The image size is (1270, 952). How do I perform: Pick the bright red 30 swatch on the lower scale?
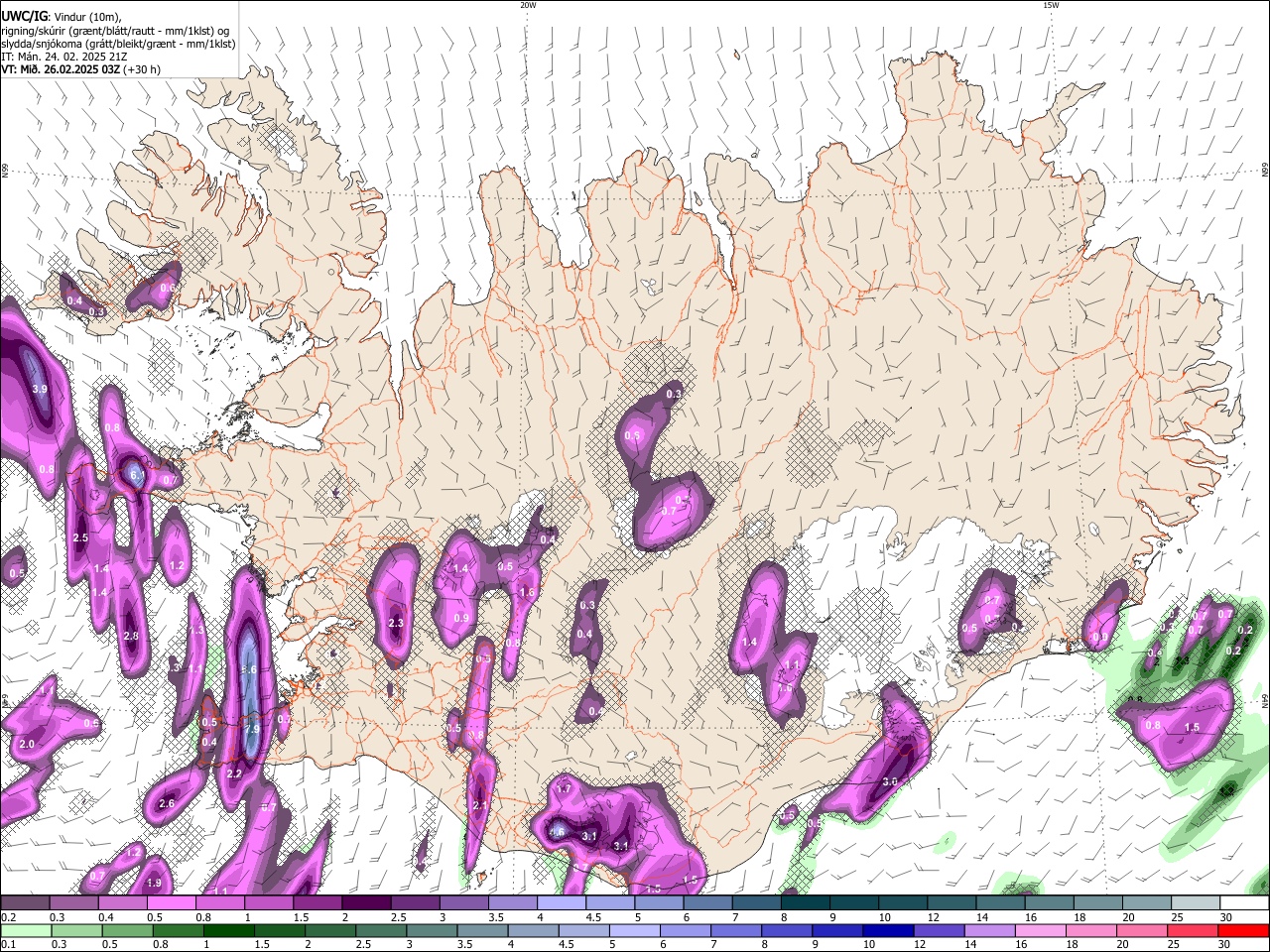(1244, 930)
